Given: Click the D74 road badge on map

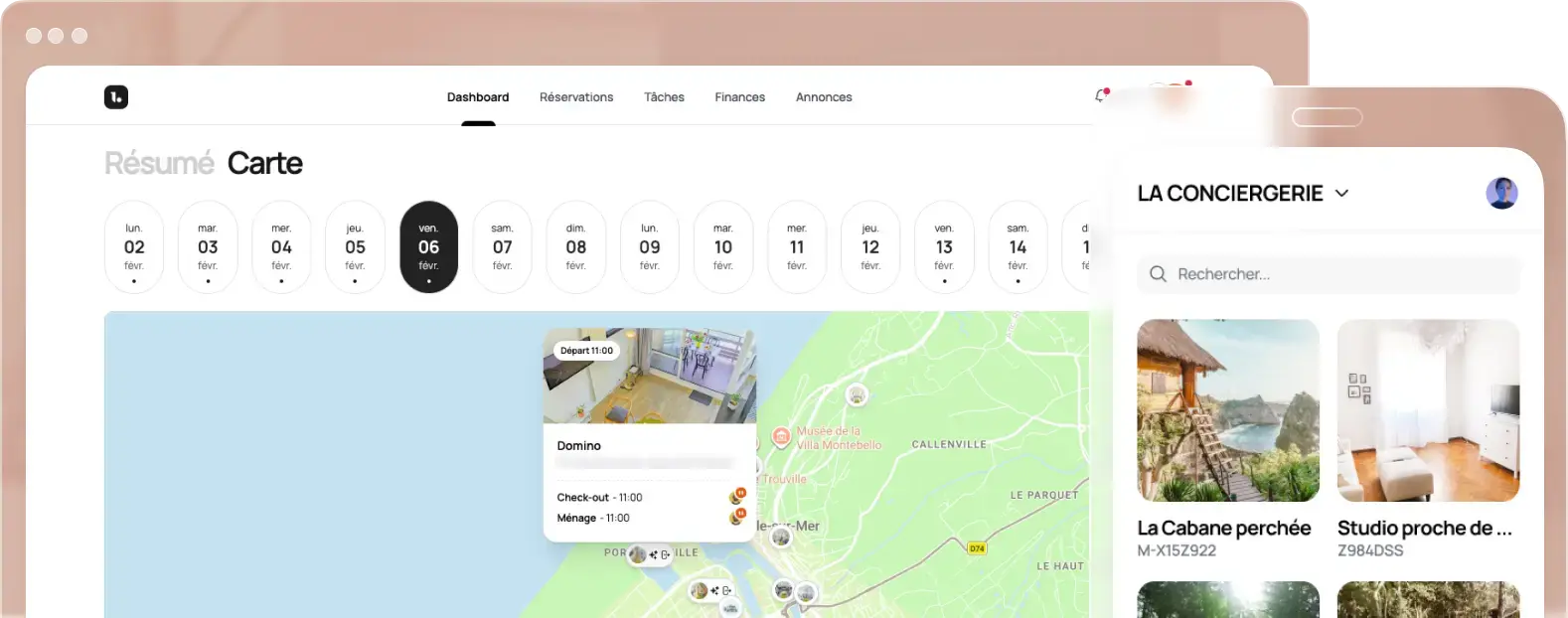Looking at the screenshot, I should pyautogui.click(x=977, y=548).
